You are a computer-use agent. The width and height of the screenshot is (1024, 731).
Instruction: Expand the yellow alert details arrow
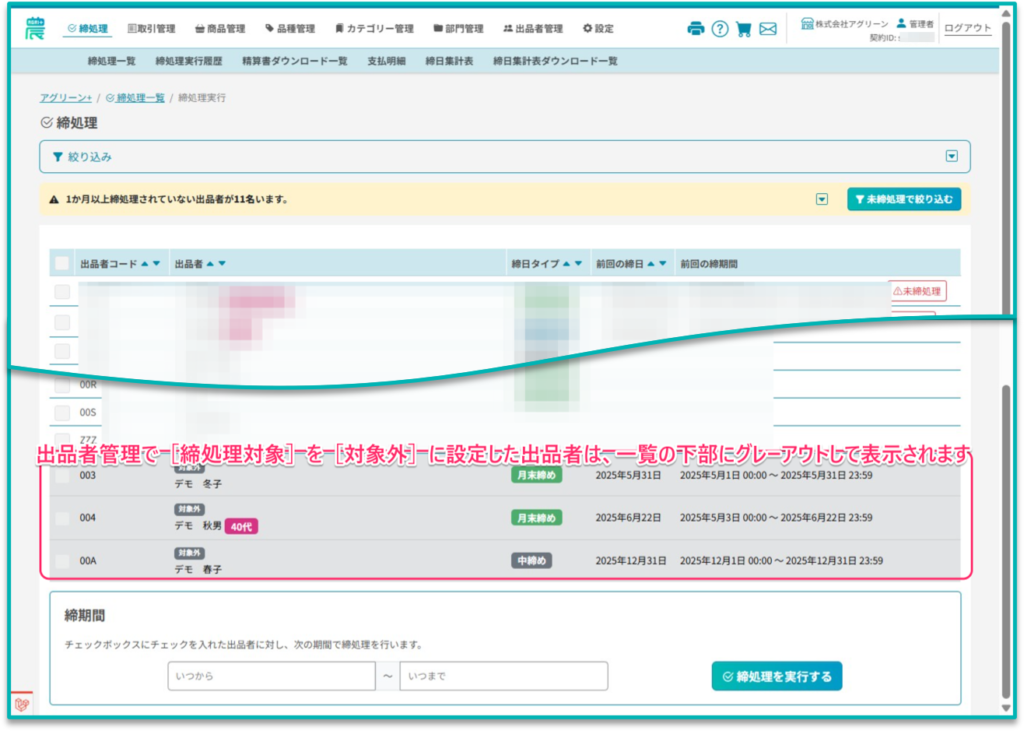coord(822,199)
